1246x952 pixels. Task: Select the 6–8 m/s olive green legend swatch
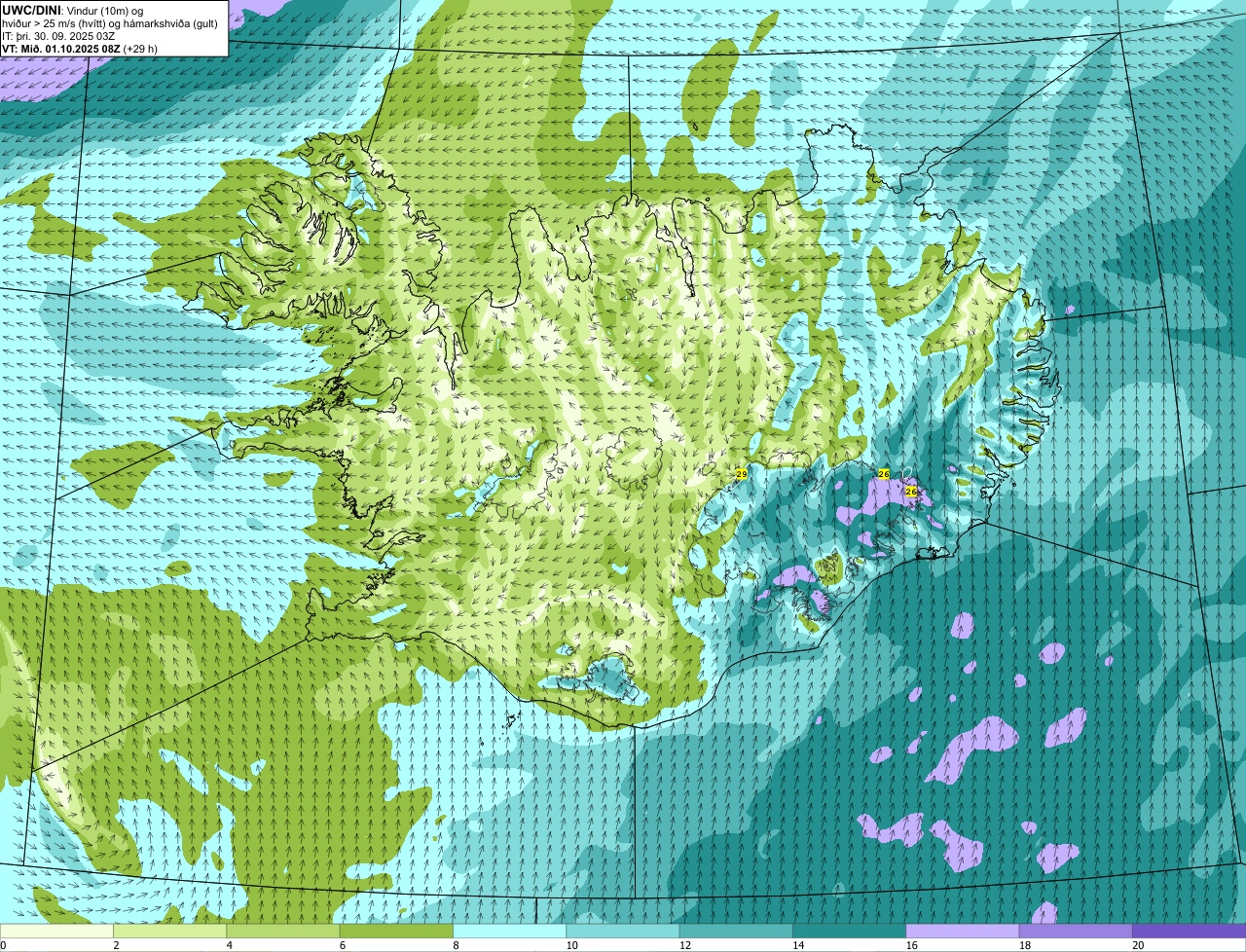point(397,931)
